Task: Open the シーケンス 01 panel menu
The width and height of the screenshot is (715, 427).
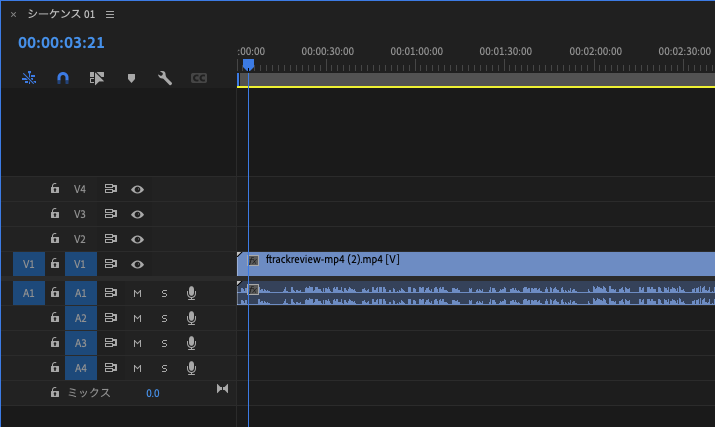Action: click(x=110, y=15)
